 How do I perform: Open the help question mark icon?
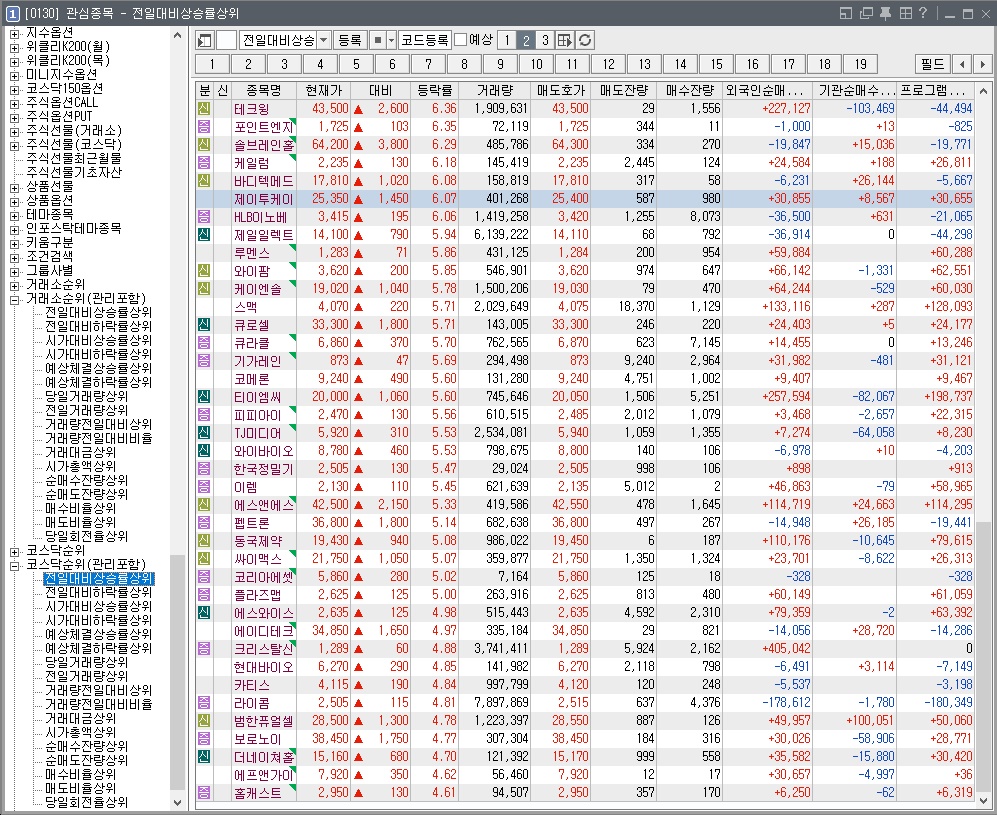click(923, 13)
